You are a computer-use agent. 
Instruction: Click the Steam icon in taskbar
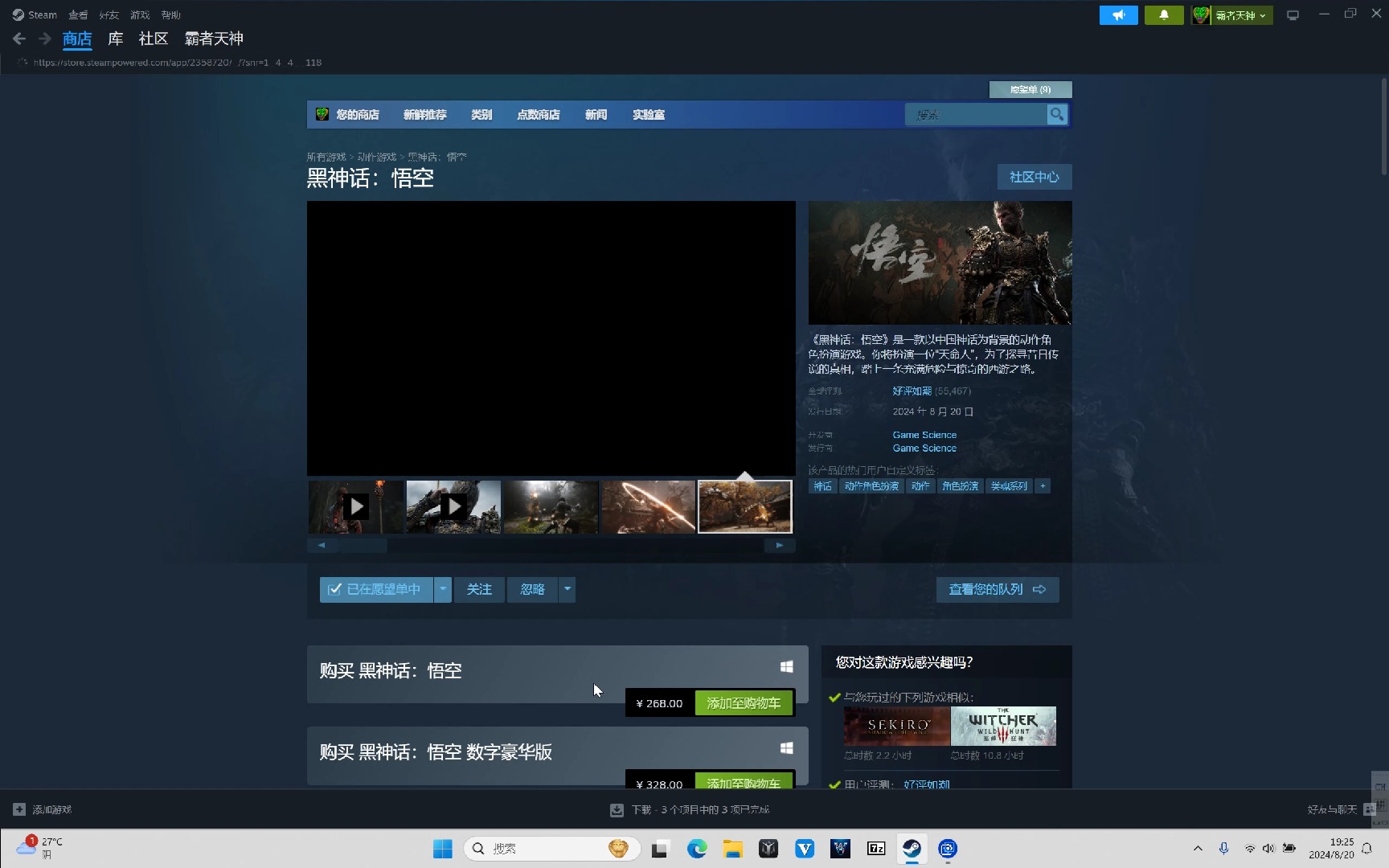point(912,849)
